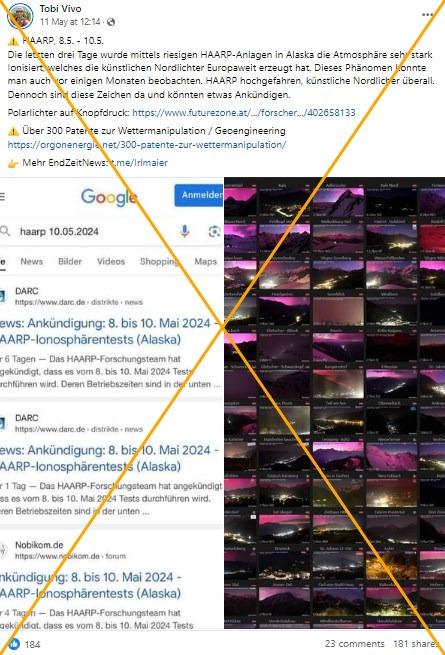Open the 23 comments link

pyautogui.click(x=354, y=644)
